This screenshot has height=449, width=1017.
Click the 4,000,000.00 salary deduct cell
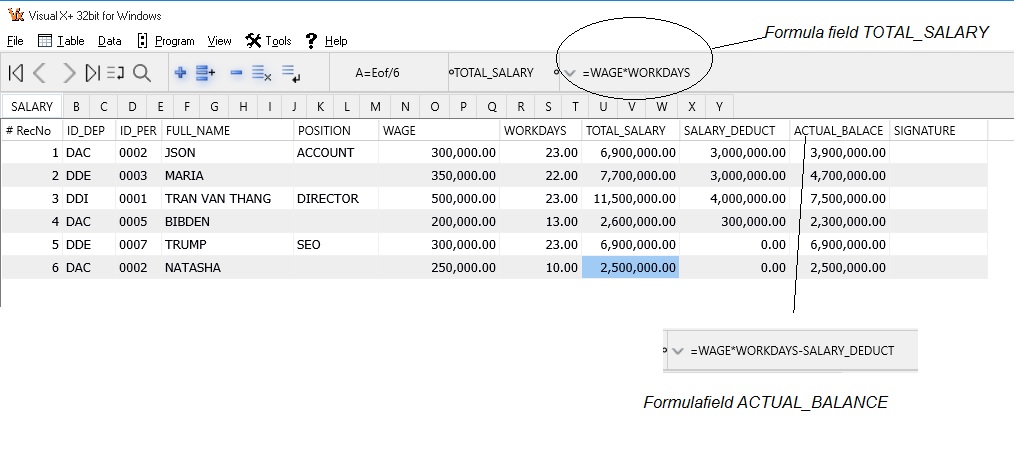pos(734,199)
